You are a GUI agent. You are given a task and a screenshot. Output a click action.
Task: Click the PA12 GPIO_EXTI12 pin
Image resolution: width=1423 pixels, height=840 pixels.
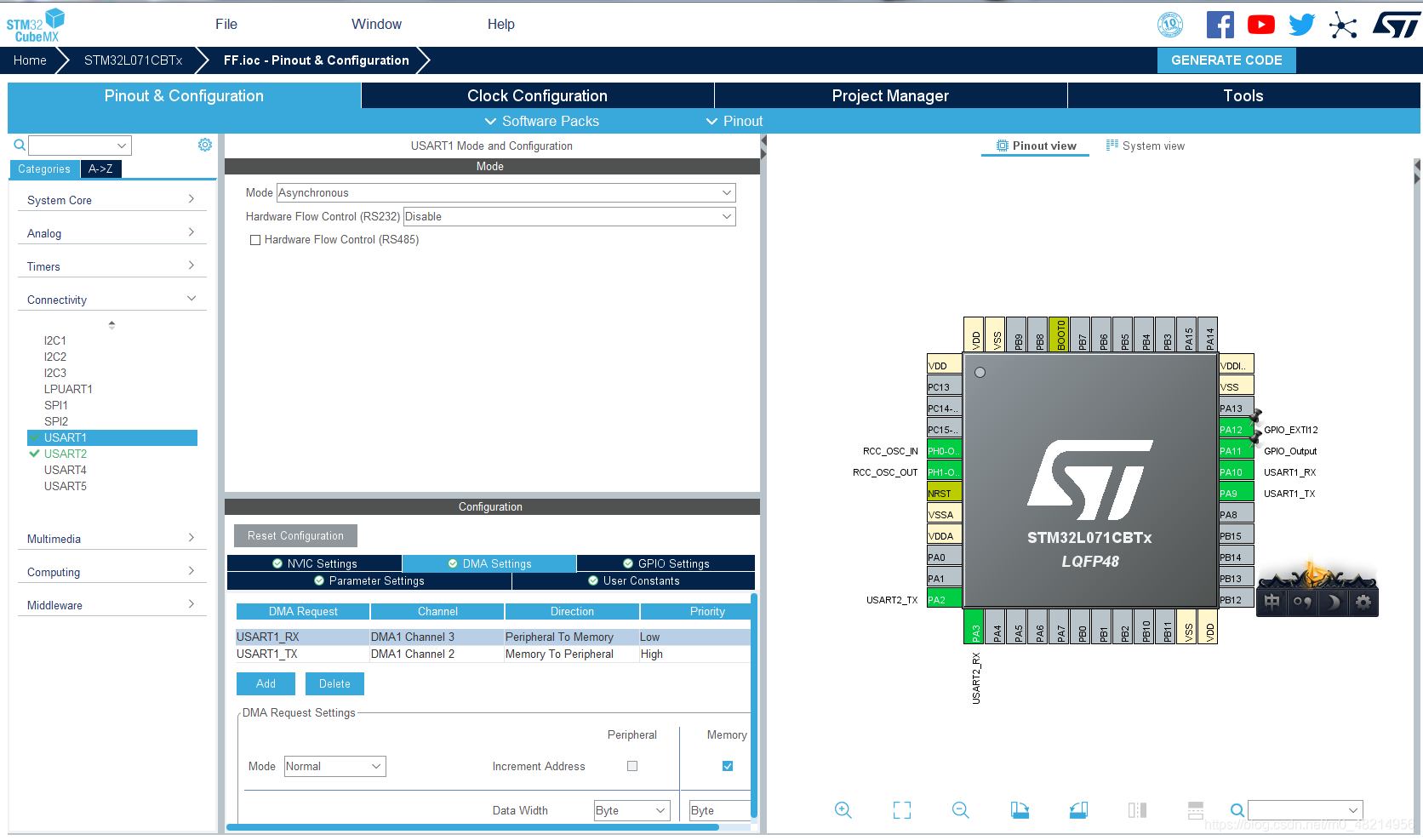tap(1237, 429)
